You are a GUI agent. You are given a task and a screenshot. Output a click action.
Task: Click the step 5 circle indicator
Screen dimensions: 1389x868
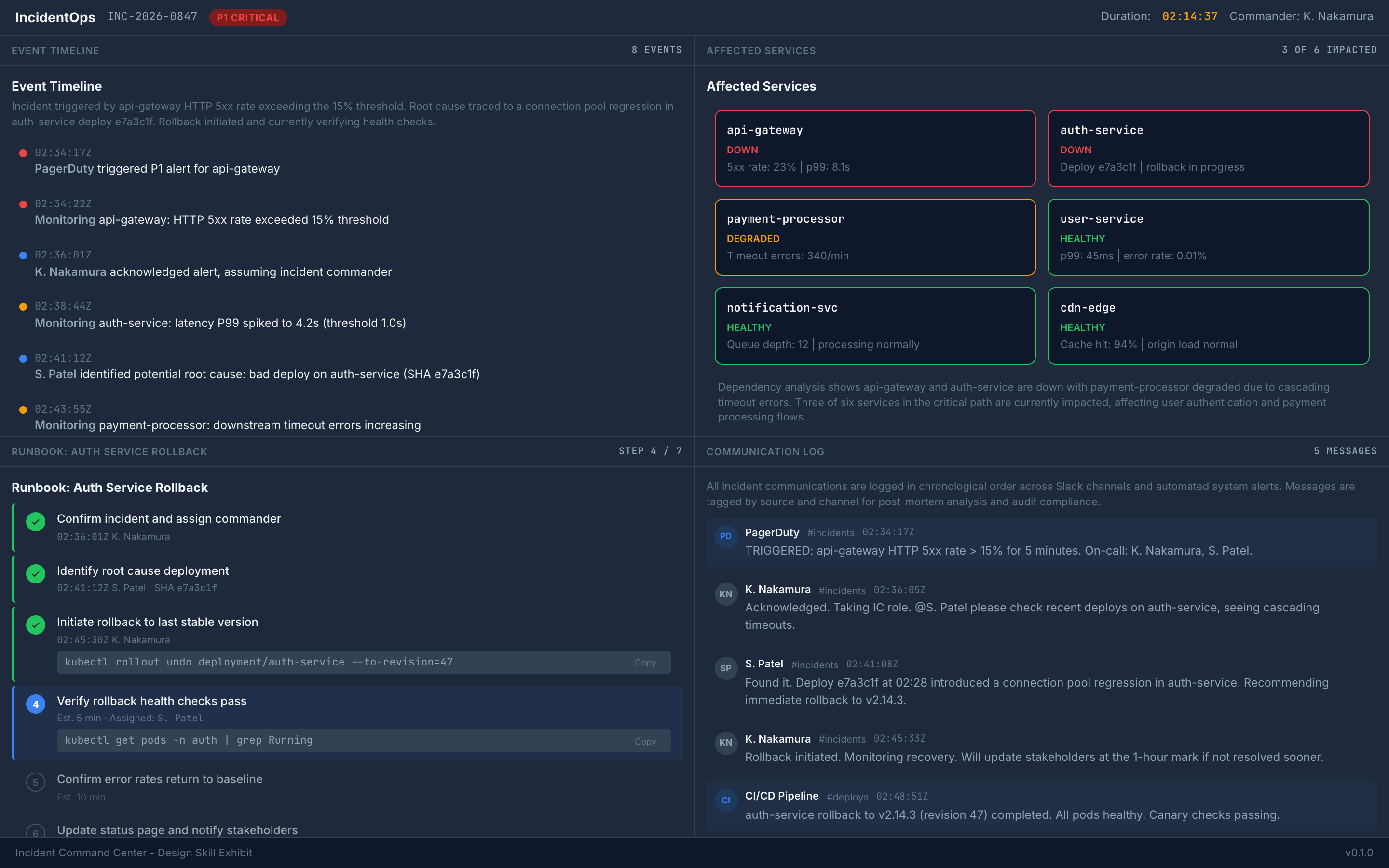coord(36,783)
